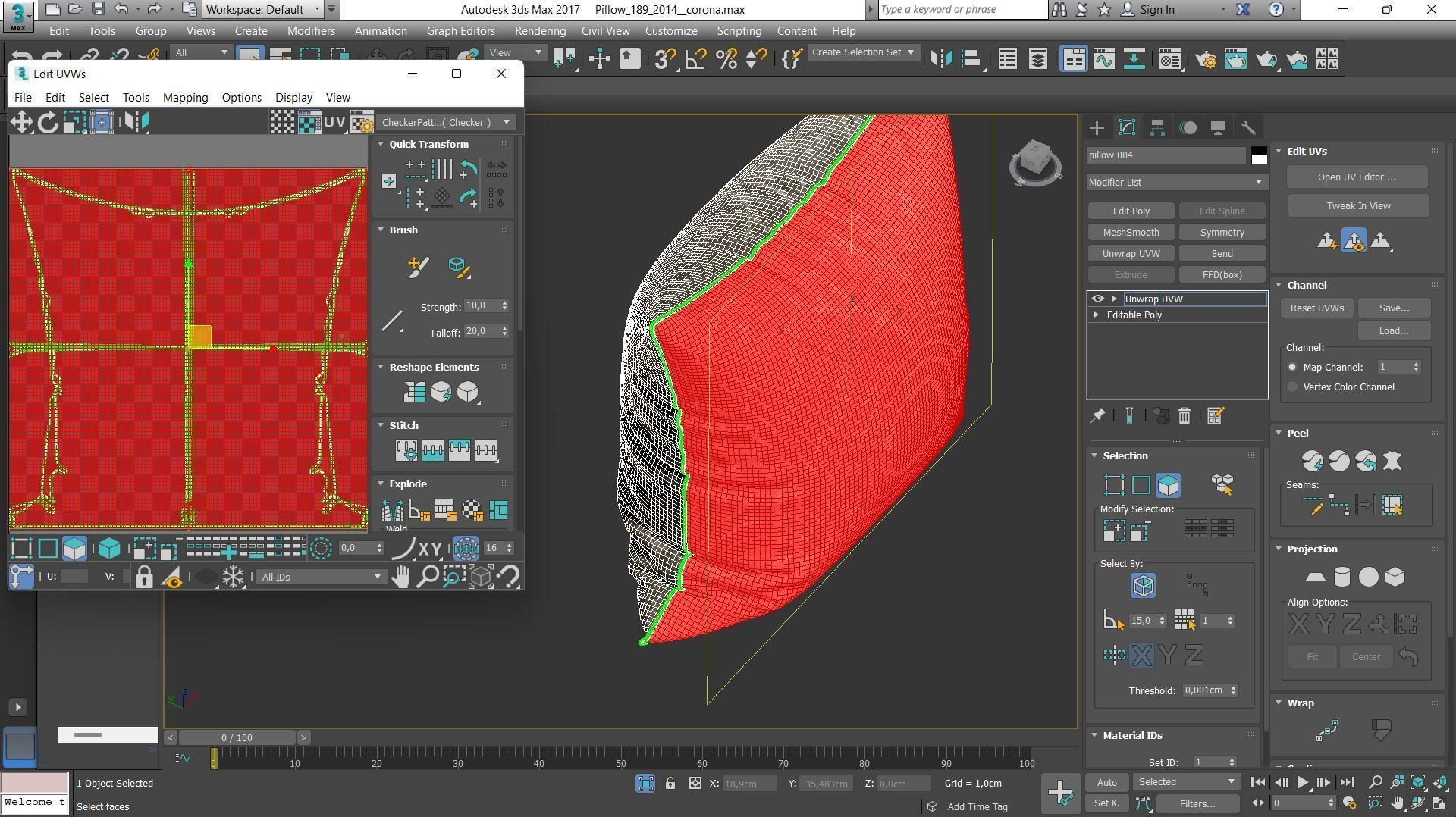Click the Quick Peel icon in Peel rollout
The height and width of the screenshot is (817, 1456).
(1312, 461)
